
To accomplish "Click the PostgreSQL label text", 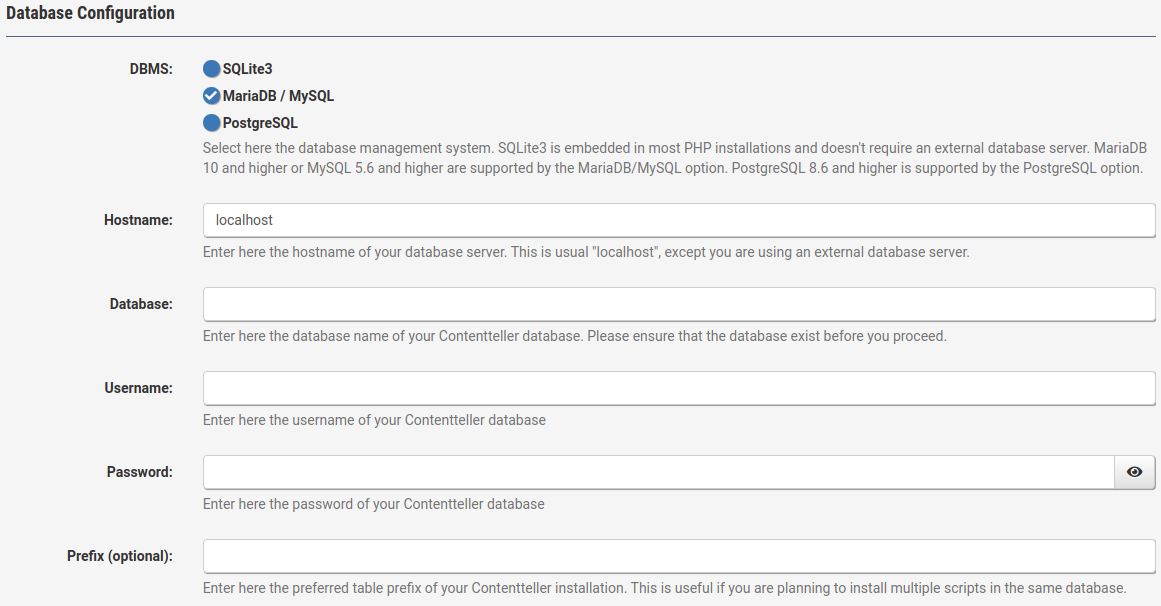I will coord(260,123).
